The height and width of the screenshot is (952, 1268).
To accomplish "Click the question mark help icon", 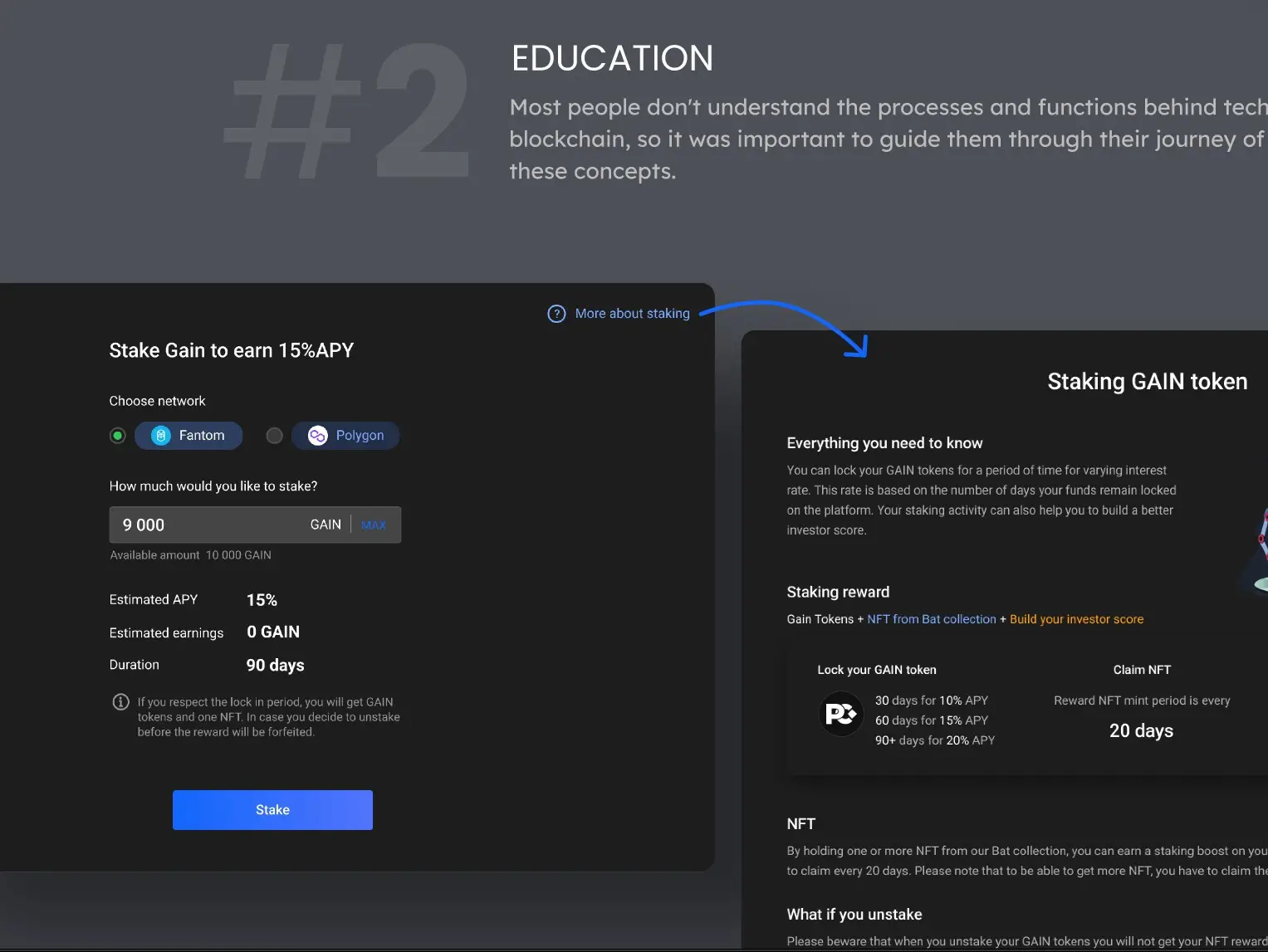I will coord(556,314).
